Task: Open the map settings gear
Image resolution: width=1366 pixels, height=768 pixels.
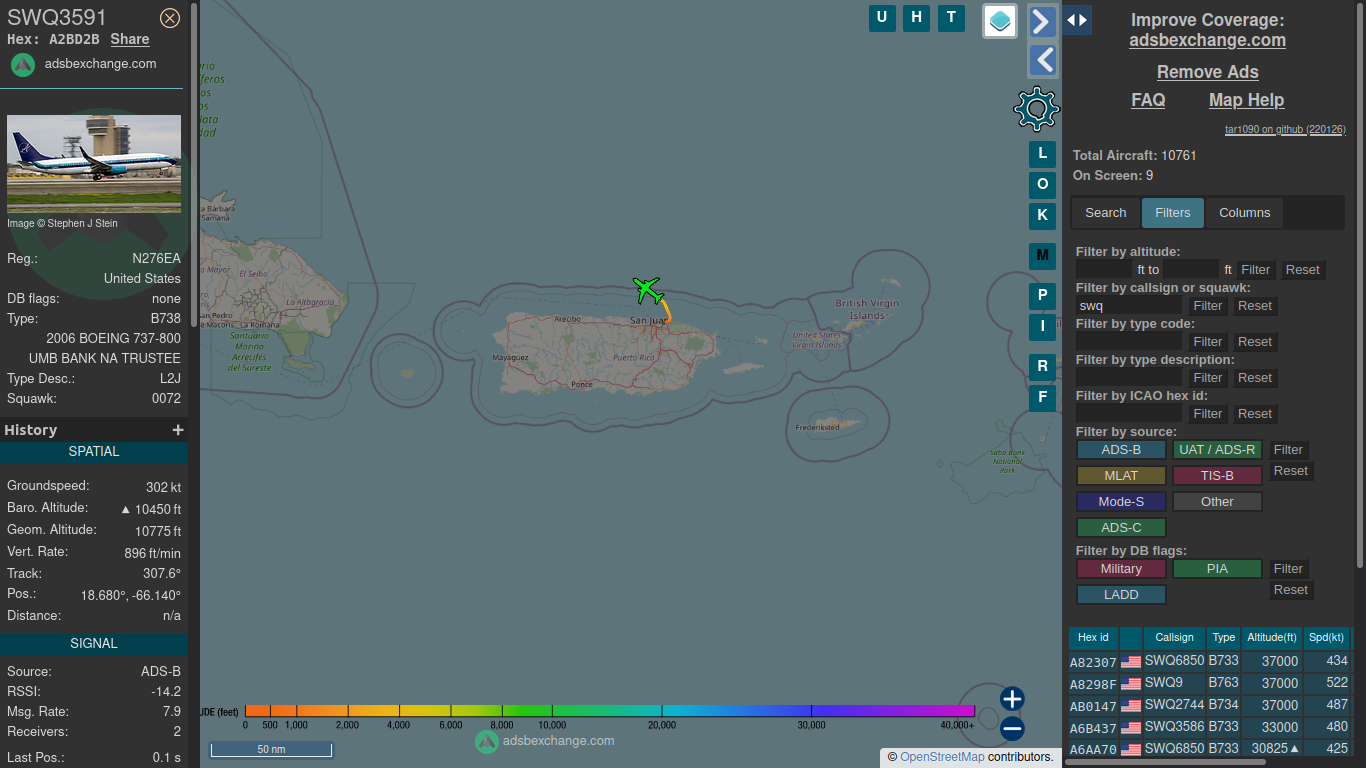Action: [1037, 108]
